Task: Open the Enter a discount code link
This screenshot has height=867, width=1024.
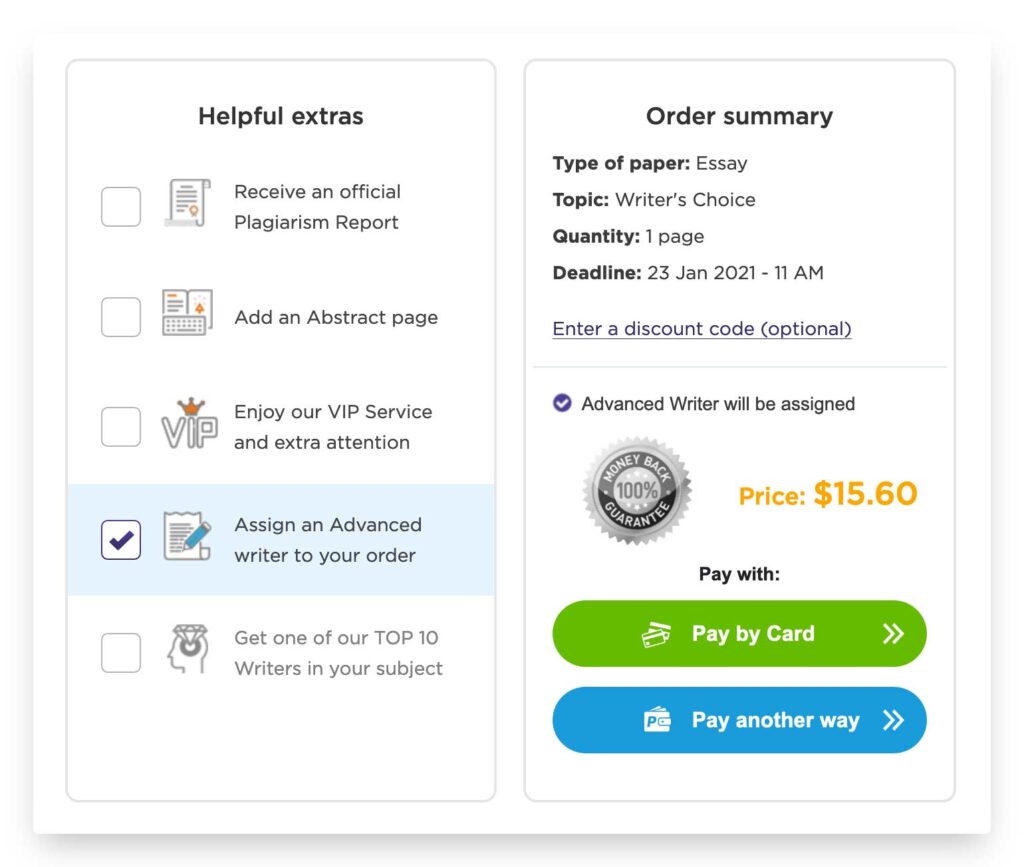Action: pyautogui.click(x=702, y=328)
